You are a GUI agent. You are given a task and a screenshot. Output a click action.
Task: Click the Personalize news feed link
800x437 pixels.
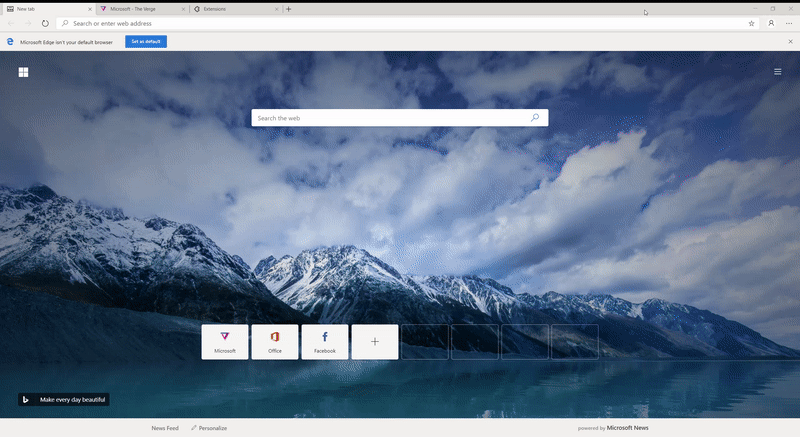209,428
